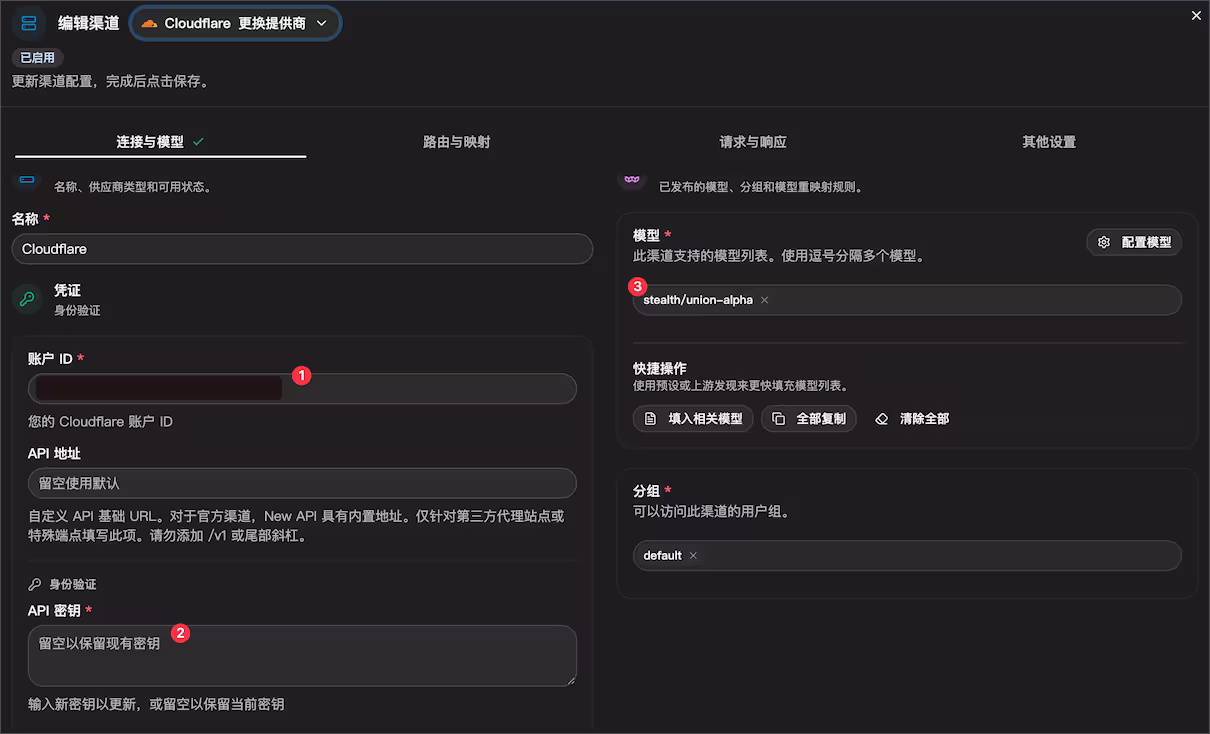Remove the default group tag
1210x734 pixels.
pos(693,556)
